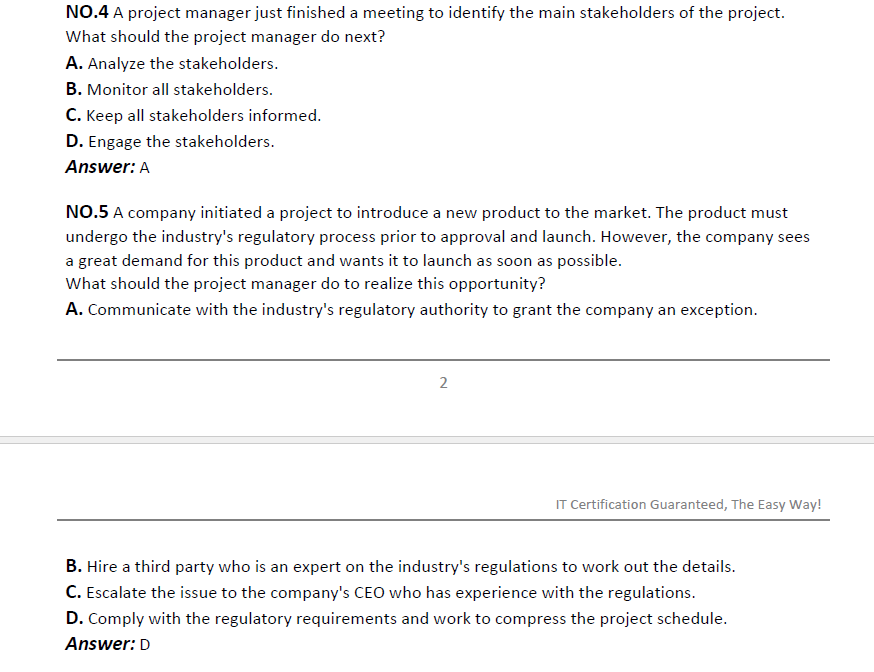Click header 'IT Certification Guaranteed, The Easy Way!'
Viewport: 874px width, 672px height.
[688, 504]
